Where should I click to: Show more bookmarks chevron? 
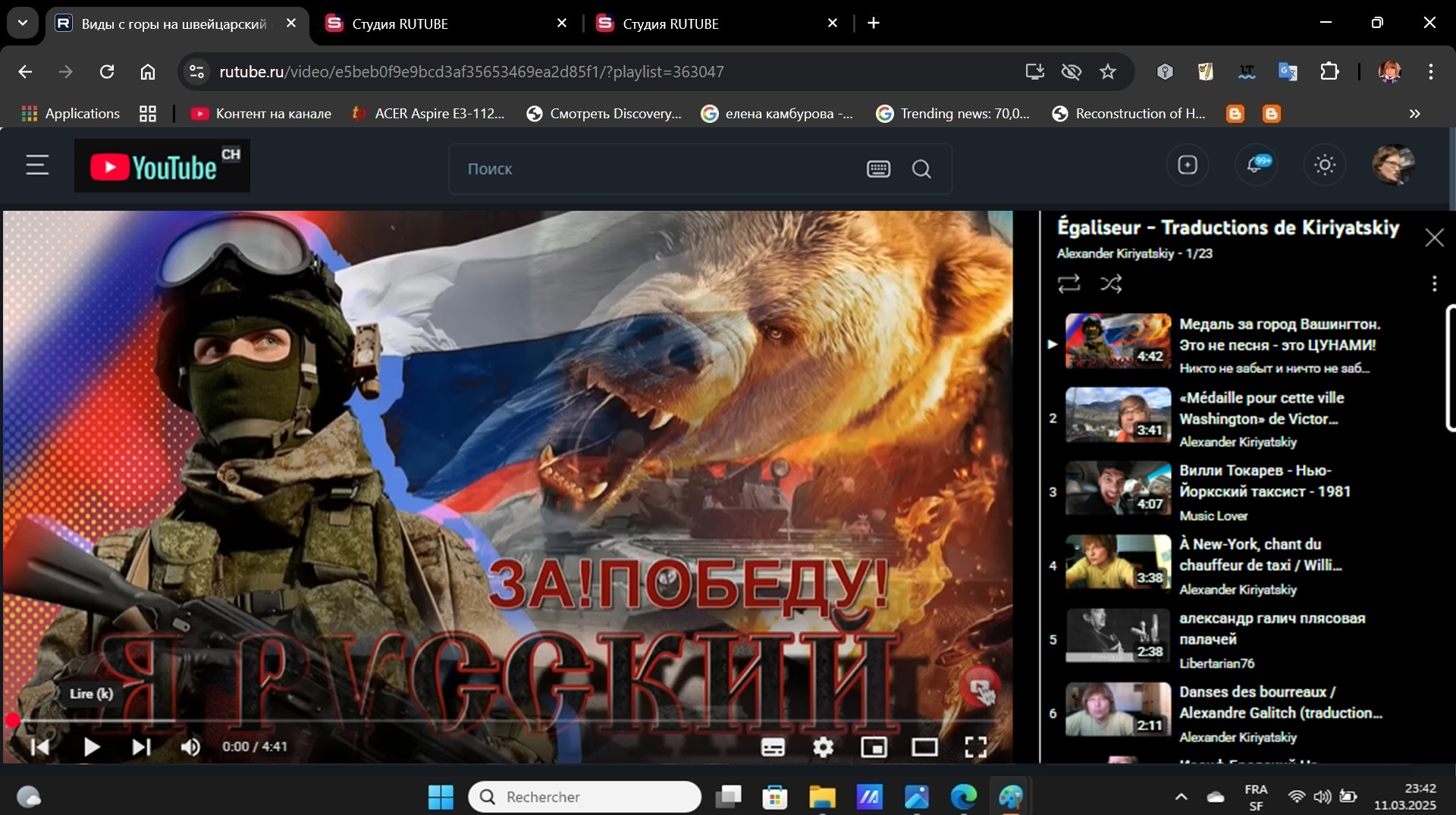pos(1414,114)
